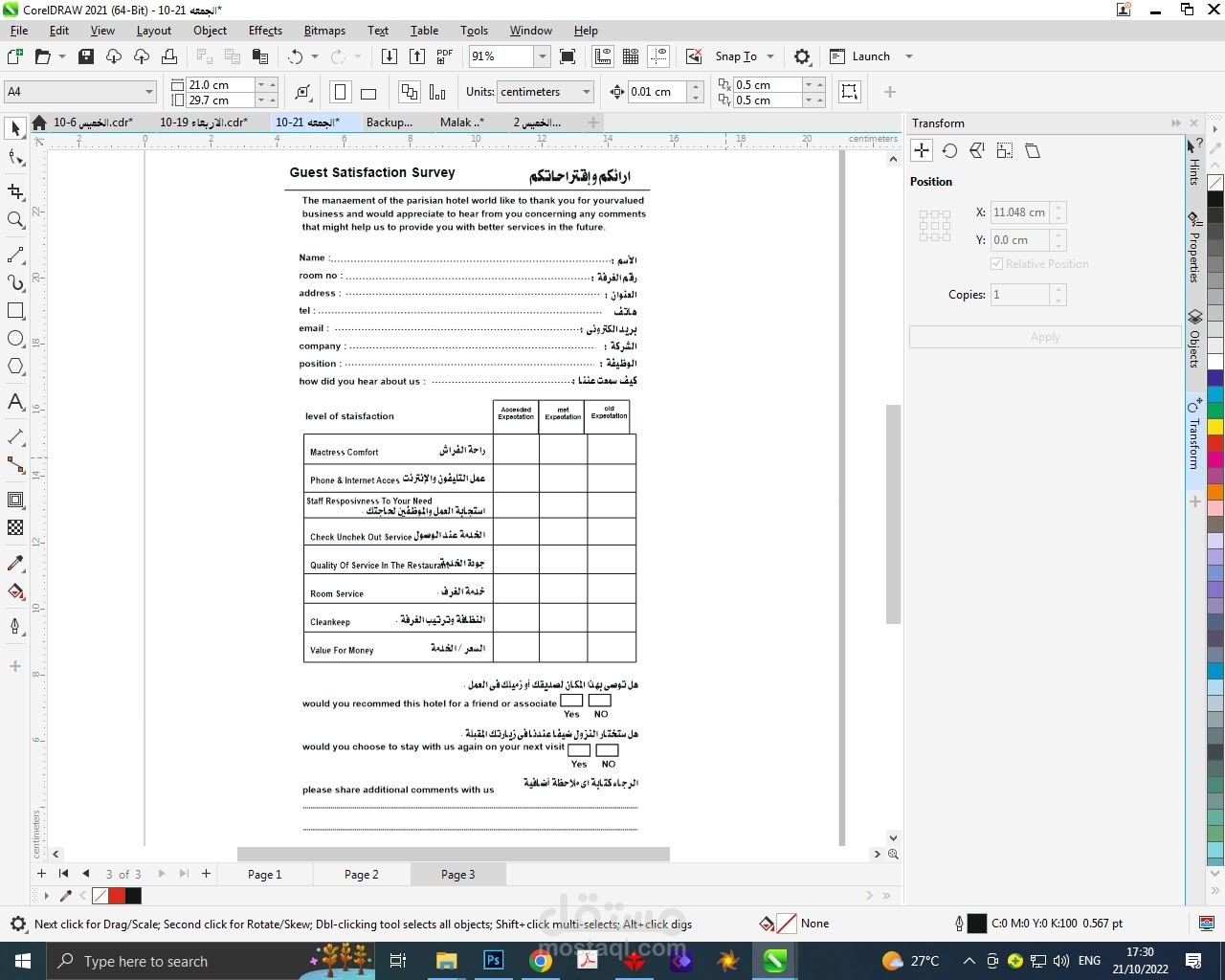Undo the last action
The width and height of the screenshot is (1225, 980).
click(296, 56)
